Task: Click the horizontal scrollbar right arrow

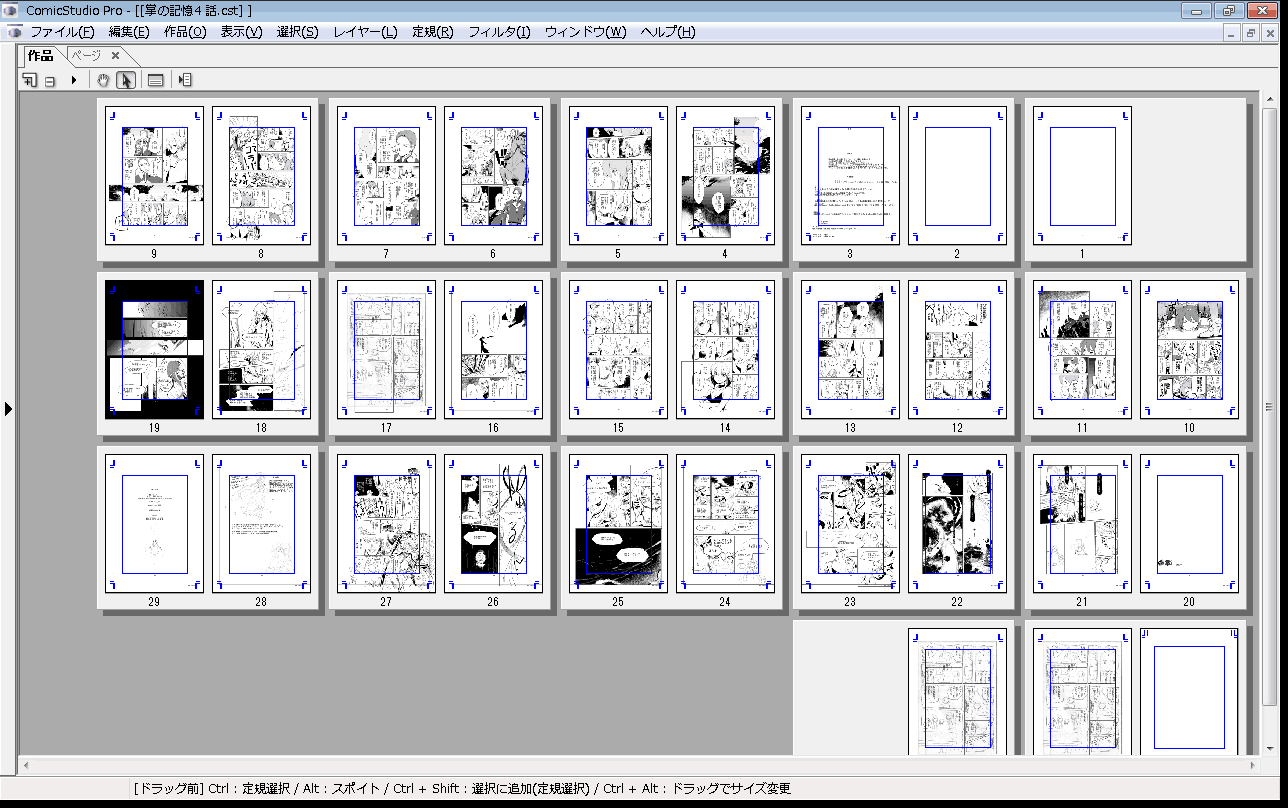Action: (x=1253, y=765)
